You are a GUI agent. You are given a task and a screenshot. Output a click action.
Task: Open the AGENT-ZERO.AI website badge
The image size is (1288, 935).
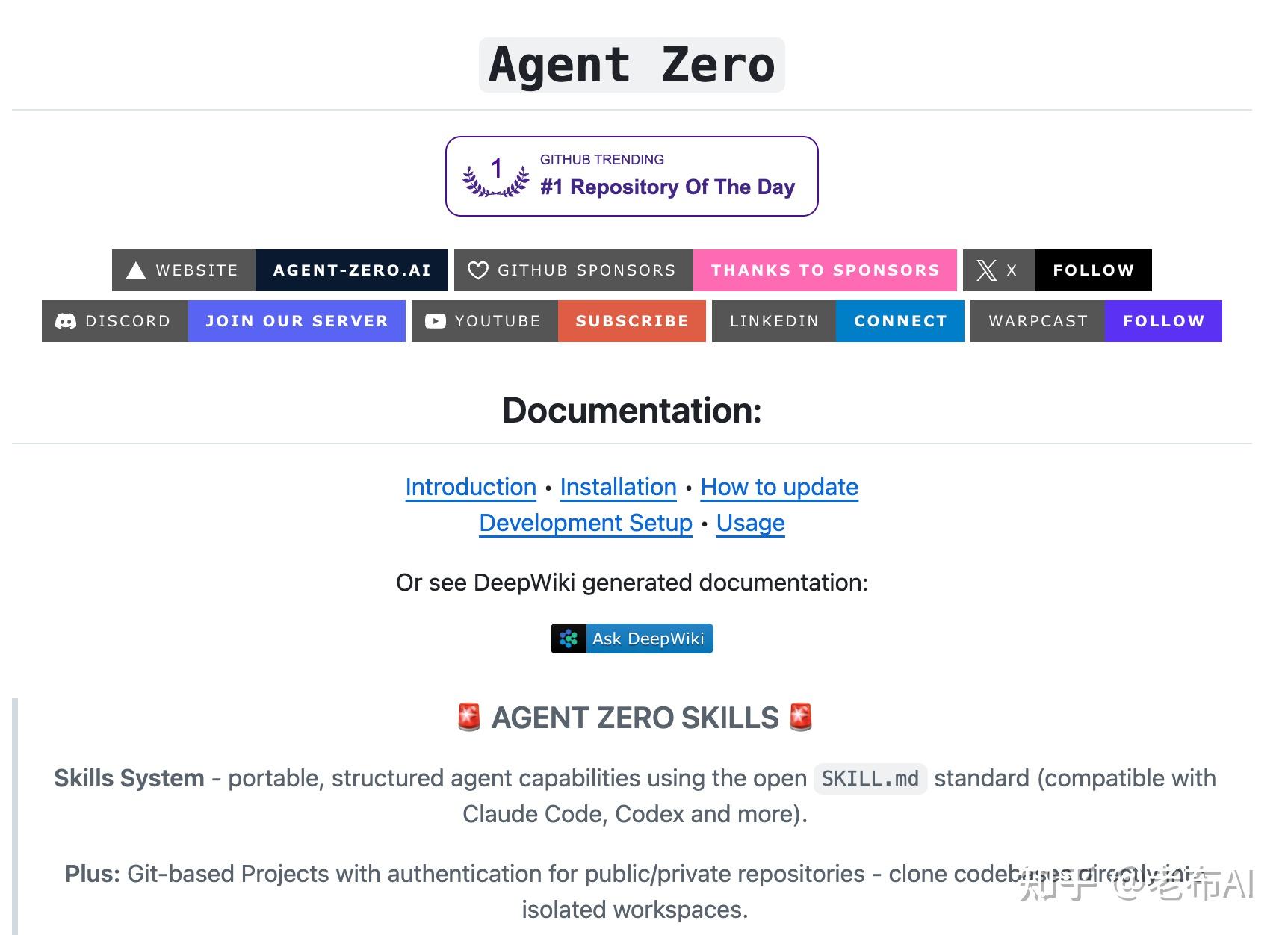click(x=352, y=270)
